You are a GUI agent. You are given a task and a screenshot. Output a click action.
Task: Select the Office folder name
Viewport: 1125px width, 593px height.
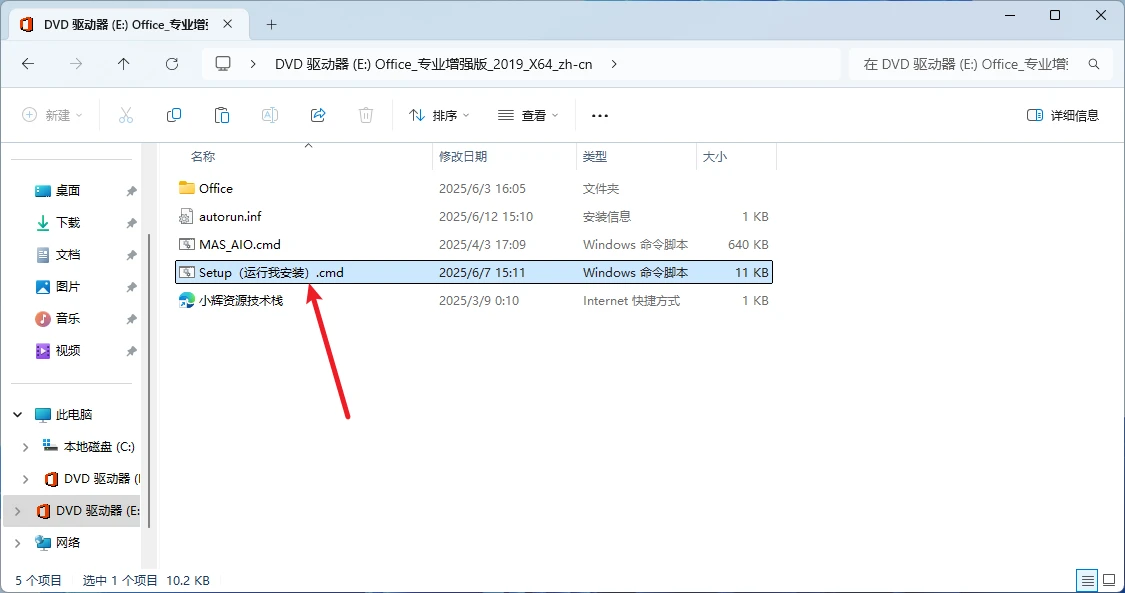pyautogui.click(x=216, y=189)
